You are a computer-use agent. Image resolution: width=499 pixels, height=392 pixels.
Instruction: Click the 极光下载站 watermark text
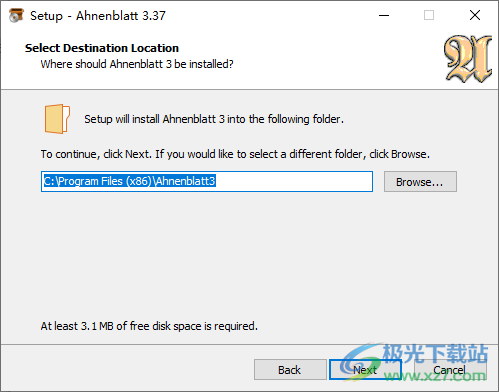pyautogui.click(x=435, y=353)
